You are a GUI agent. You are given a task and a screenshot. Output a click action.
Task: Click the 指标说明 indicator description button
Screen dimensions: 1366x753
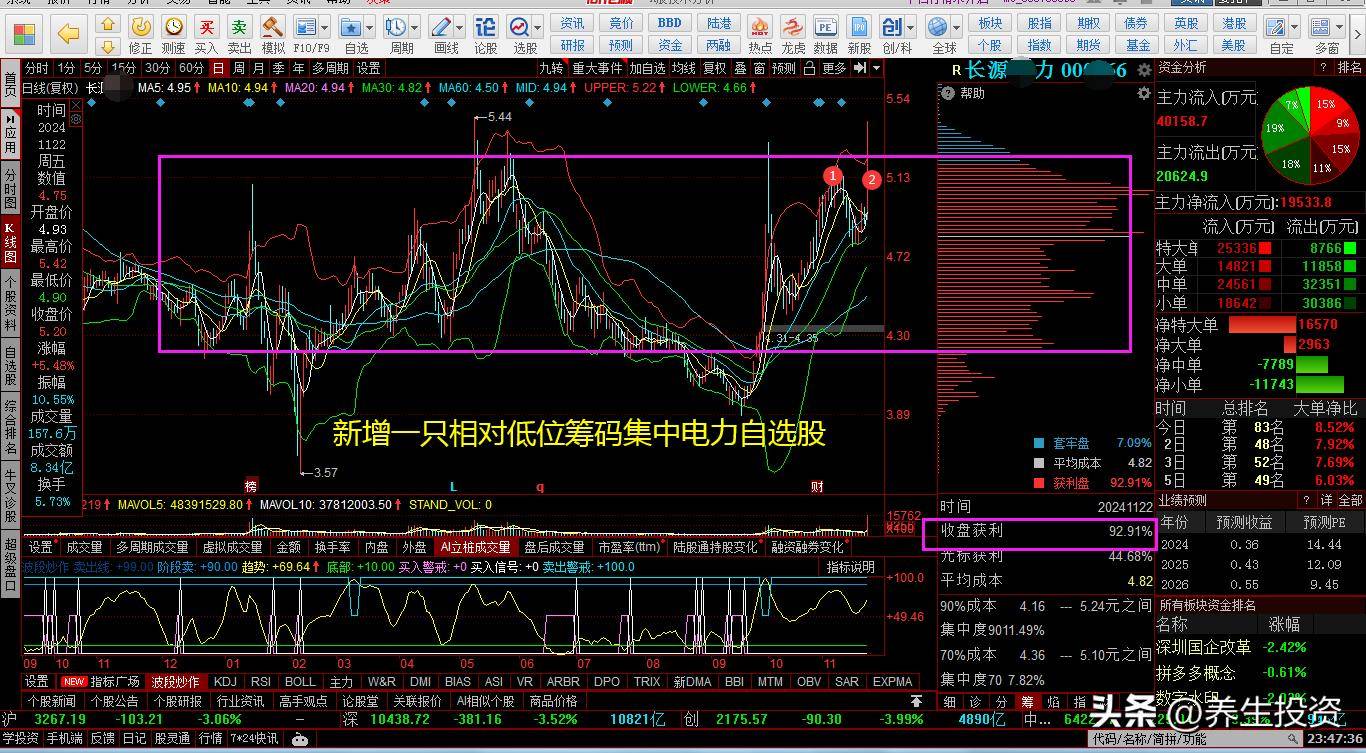click(x=851, y=567)
